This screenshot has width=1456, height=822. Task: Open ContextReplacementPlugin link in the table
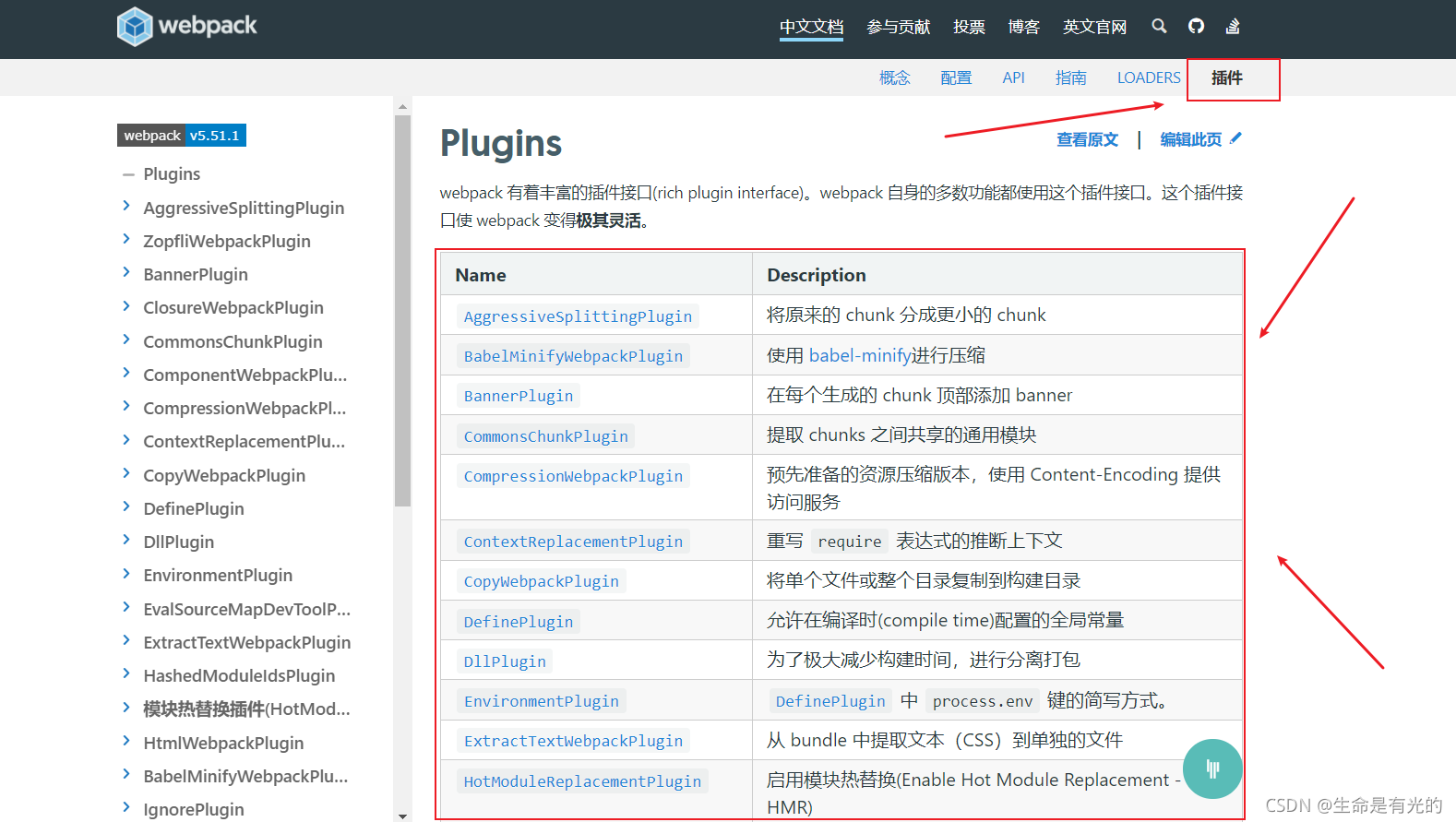[573, 542]
